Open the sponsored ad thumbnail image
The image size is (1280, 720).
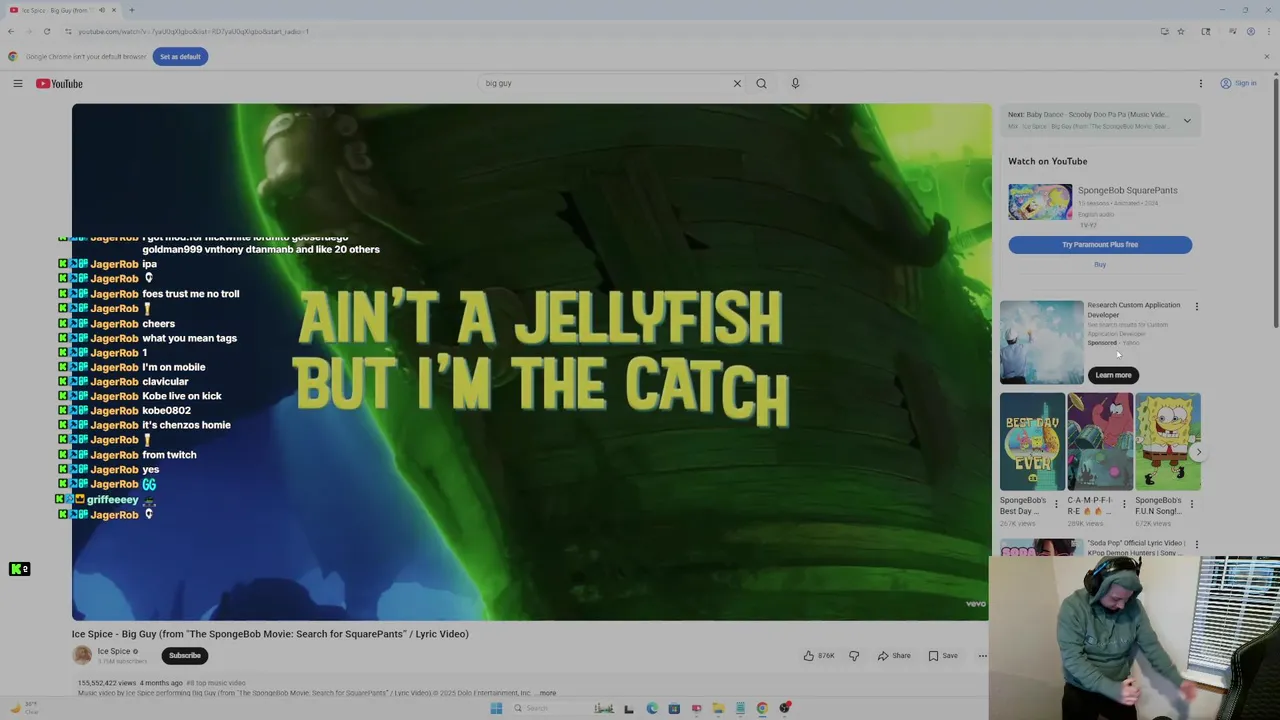point(1041,342)
